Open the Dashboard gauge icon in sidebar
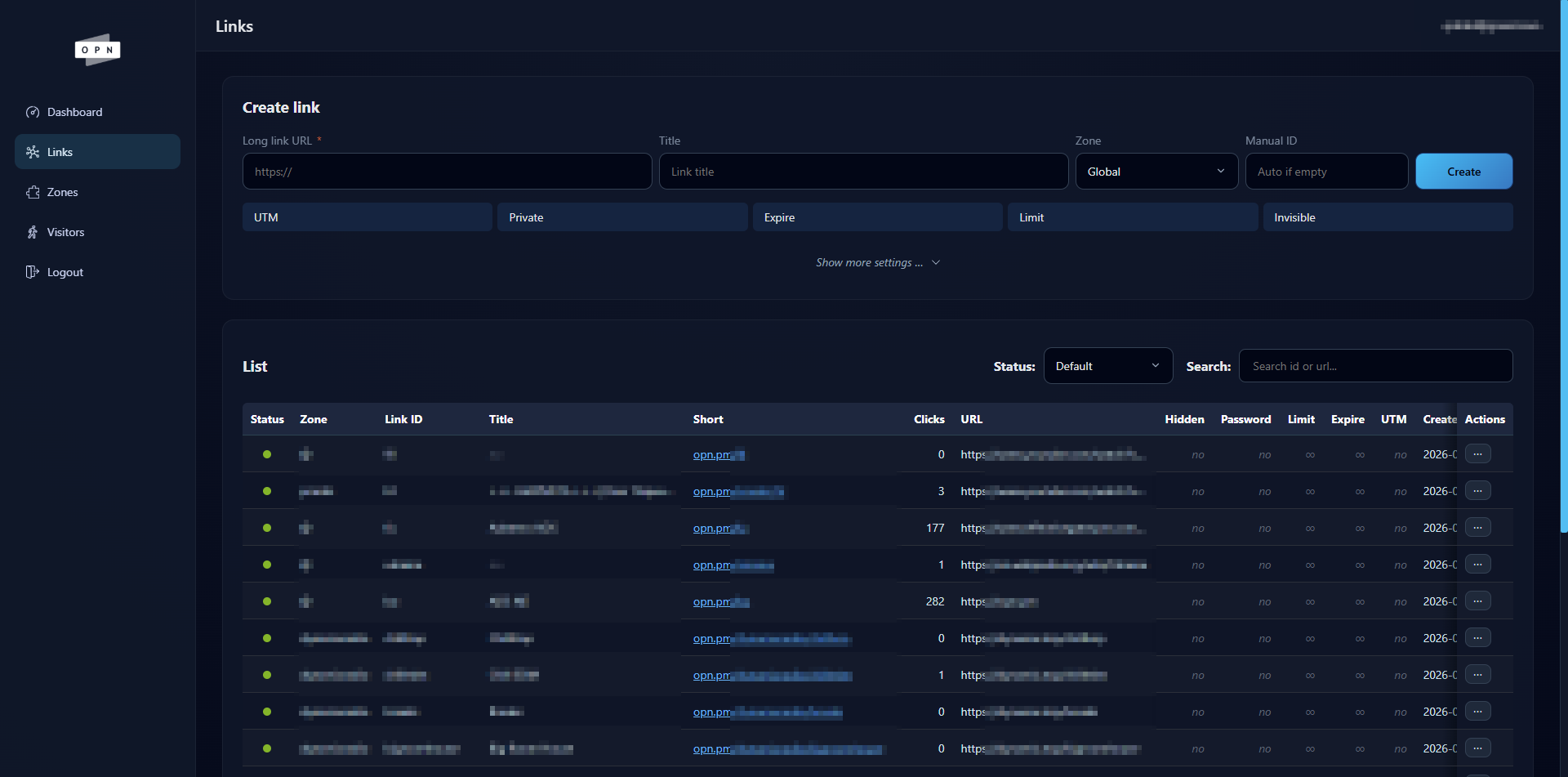 33,112
